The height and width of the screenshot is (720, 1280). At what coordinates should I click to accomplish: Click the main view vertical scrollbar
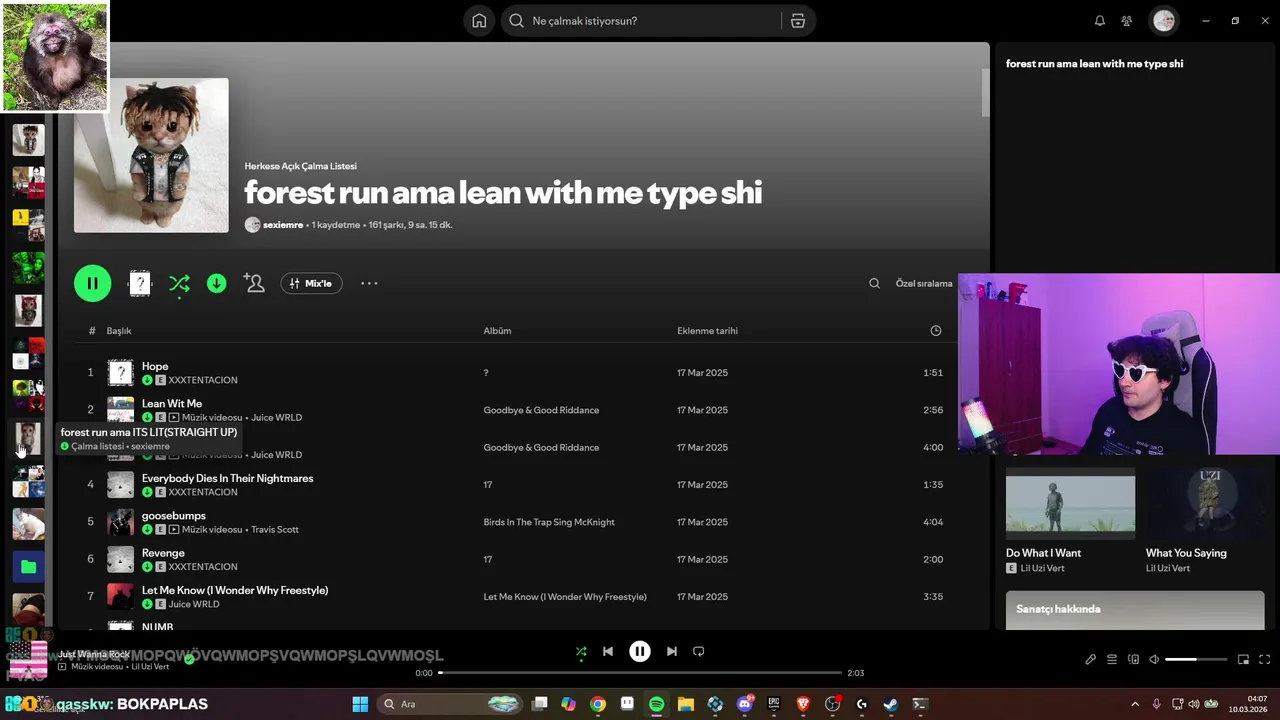pyautogui.click(x=985, y=93)
